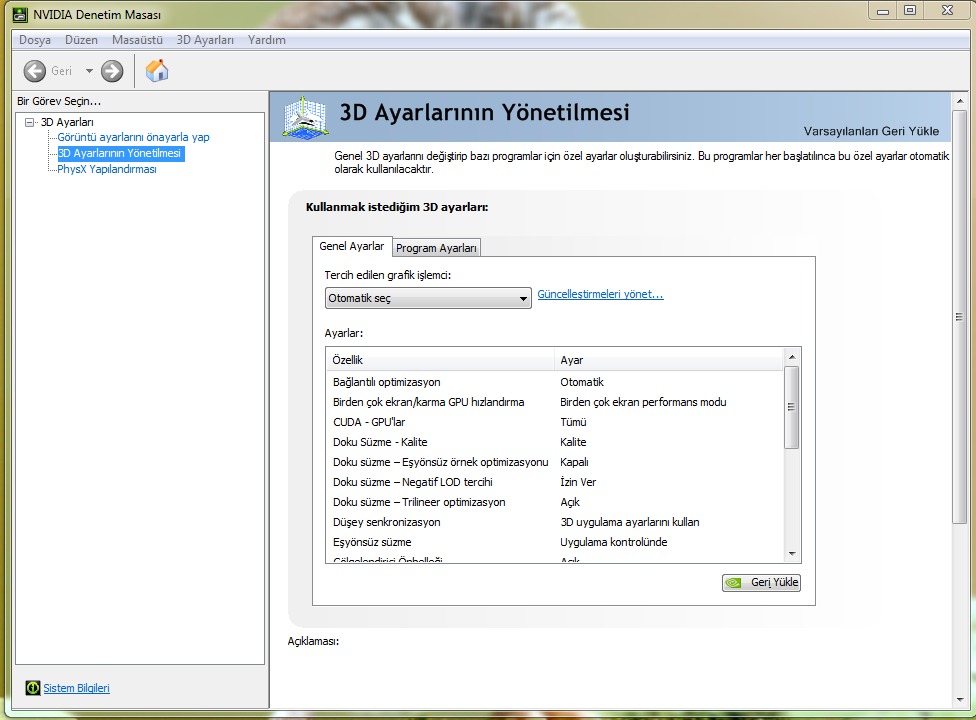Image resolution: width=976 pixels, height=720 pixels.
Task: Open the Back history dropdown arrow
Action: pyautogui.click(x=89, y=71)
